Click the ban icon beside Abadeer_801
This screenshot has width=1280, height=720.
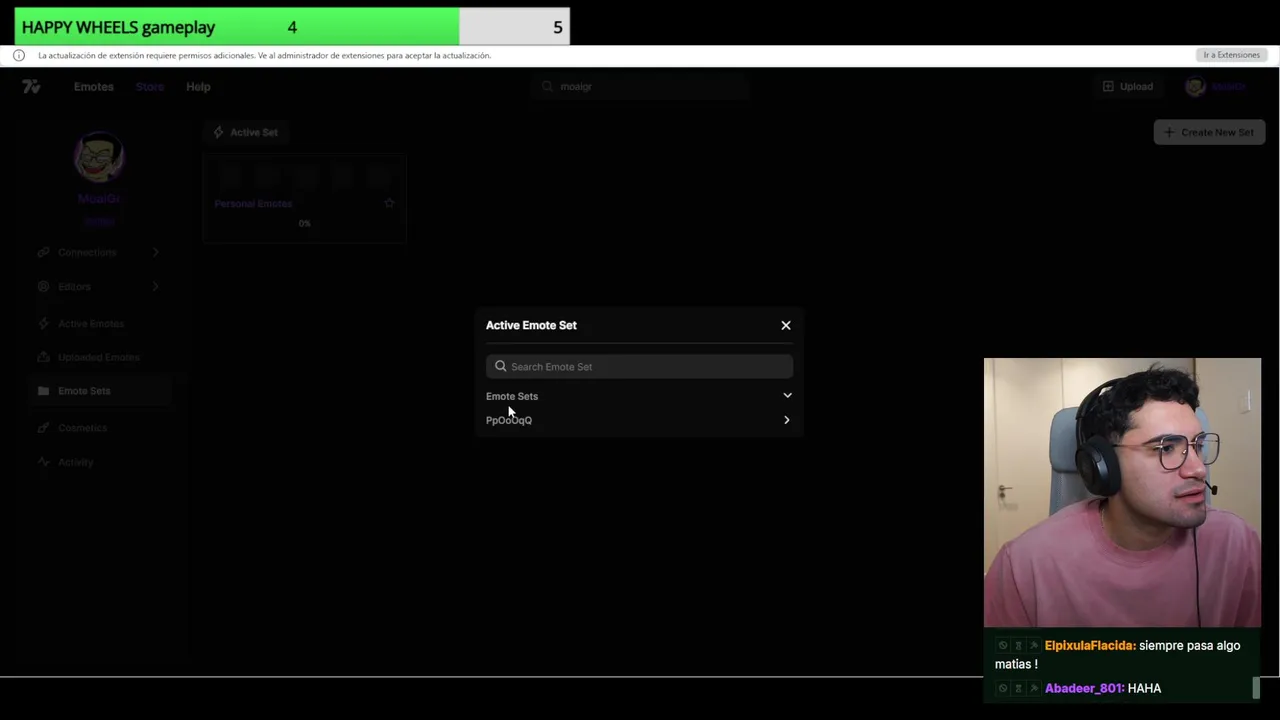tap(1003, 689)
